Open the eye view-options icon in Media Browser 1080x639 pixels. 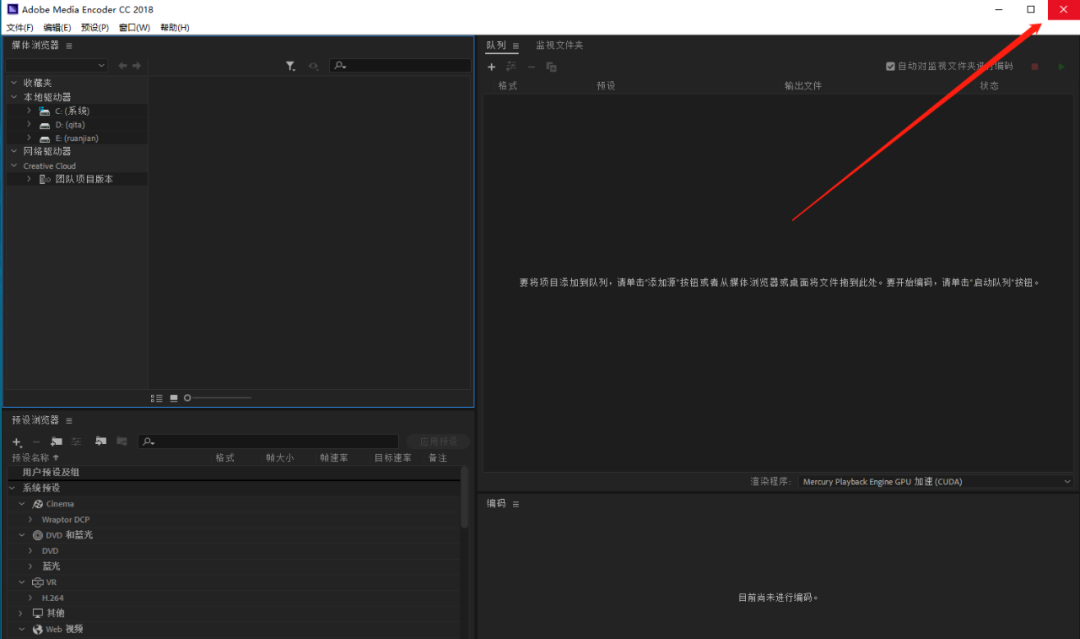tap(313, 66)
